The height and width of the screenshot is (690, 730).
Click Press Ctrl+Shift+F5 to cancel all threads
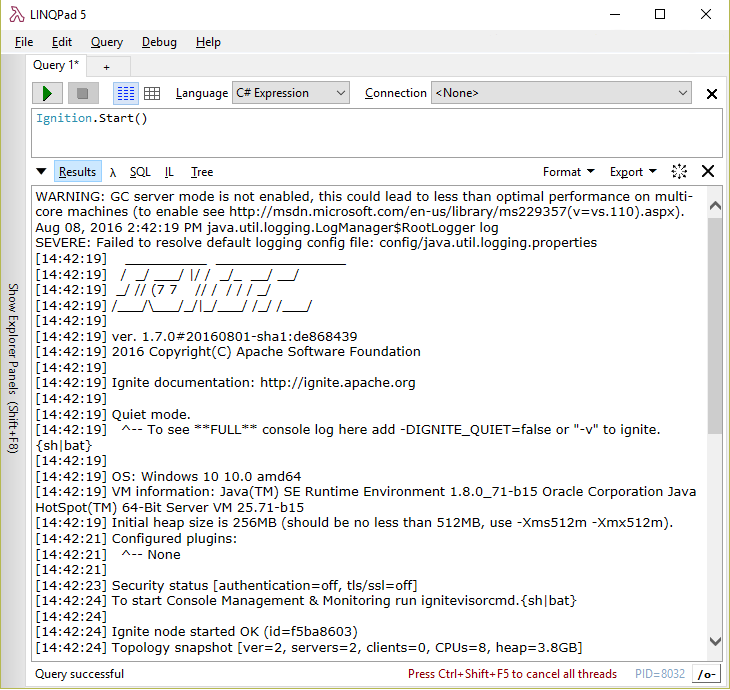512,674
